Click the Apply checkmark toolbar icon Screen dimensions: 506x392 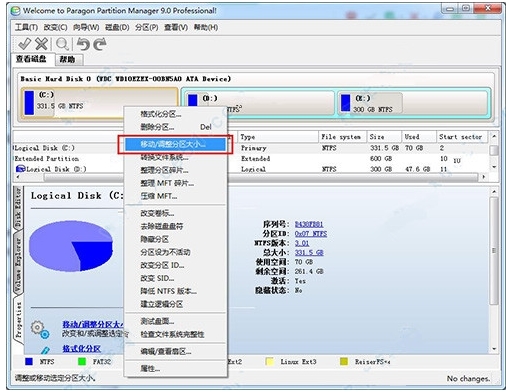[x=24, y=44]
